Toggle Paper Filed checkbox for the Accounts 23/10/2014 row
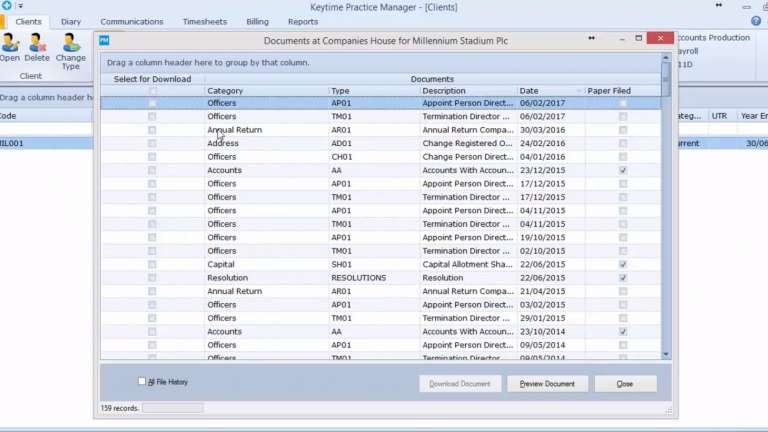Viewport: 768px width, 432px height. point(623,332)
